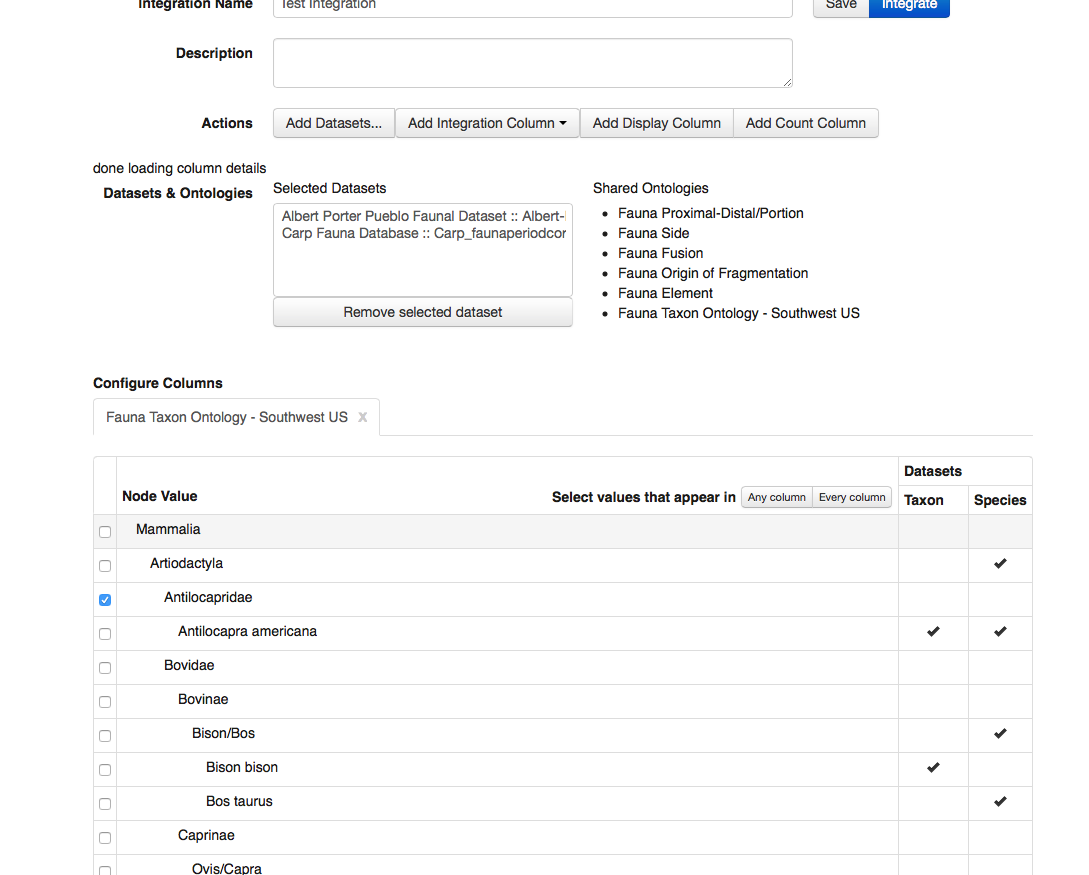Click the Species checkmark for Artiodactyla
The height and width of the screenshot is (875, 1089).
click(1000, 563)
